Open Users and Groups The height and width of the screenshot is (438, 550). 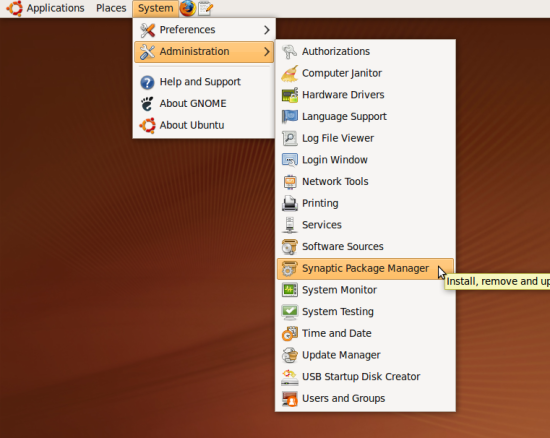pos(365,399)
